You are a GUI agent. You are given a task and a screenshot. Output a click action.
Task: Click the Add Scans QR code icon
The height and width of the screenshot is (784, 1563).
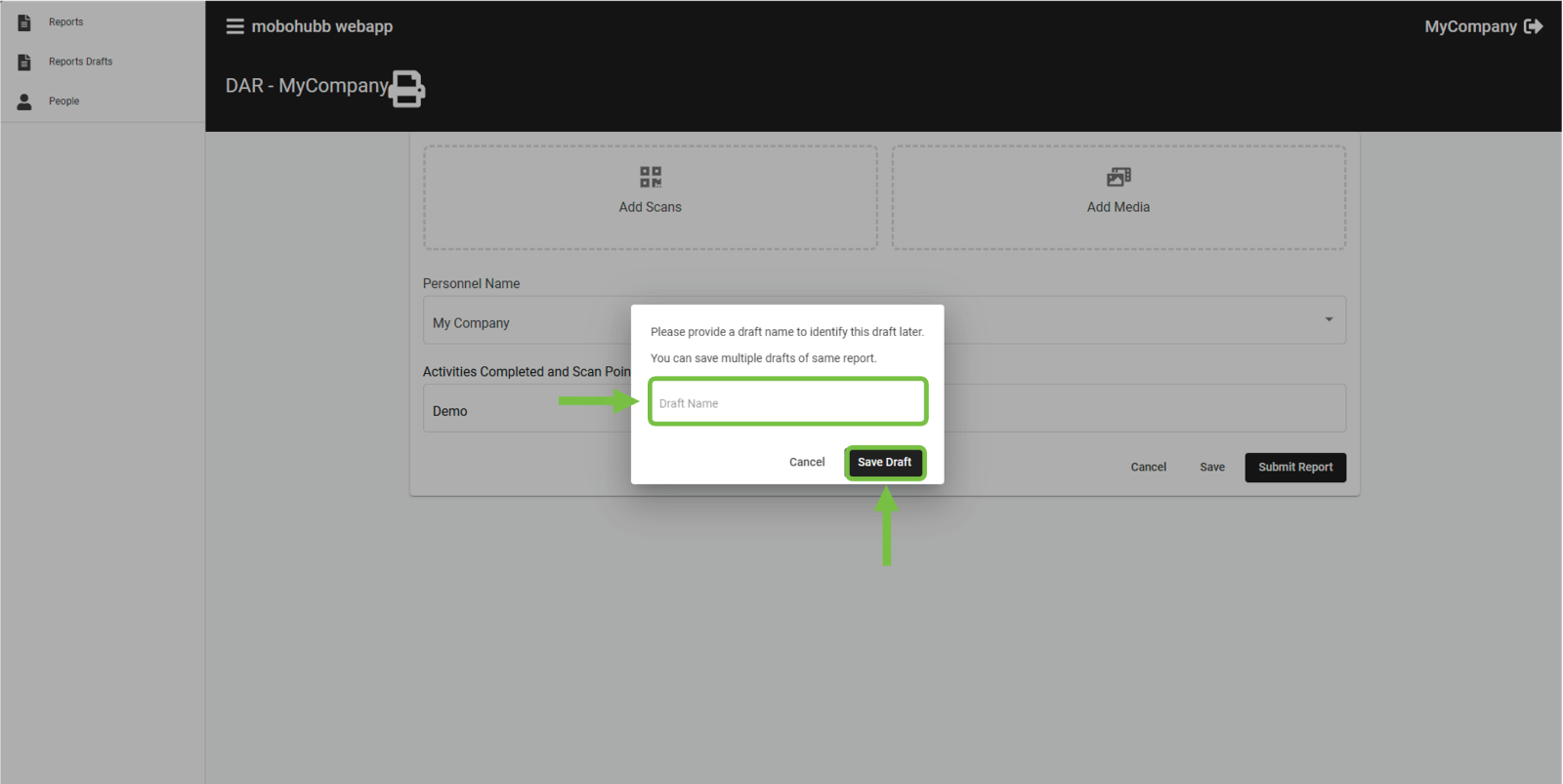click(651, 177)
